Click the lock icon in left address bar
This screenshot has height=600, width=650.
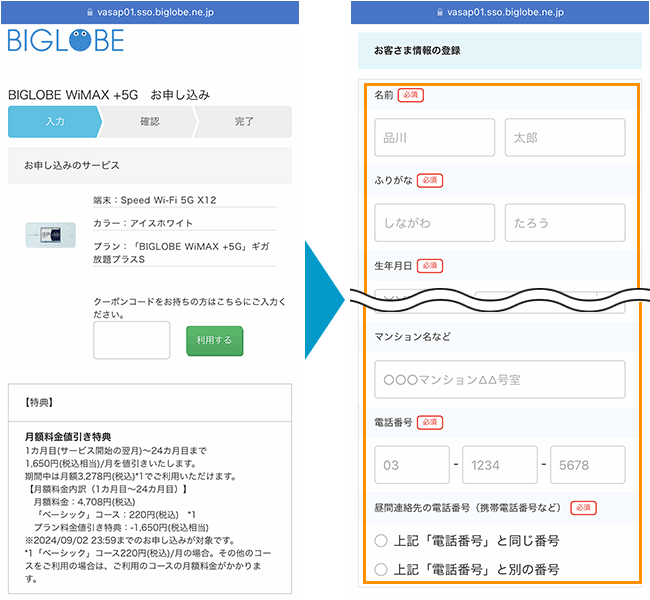pyautogui.click(x=90, y=12)
